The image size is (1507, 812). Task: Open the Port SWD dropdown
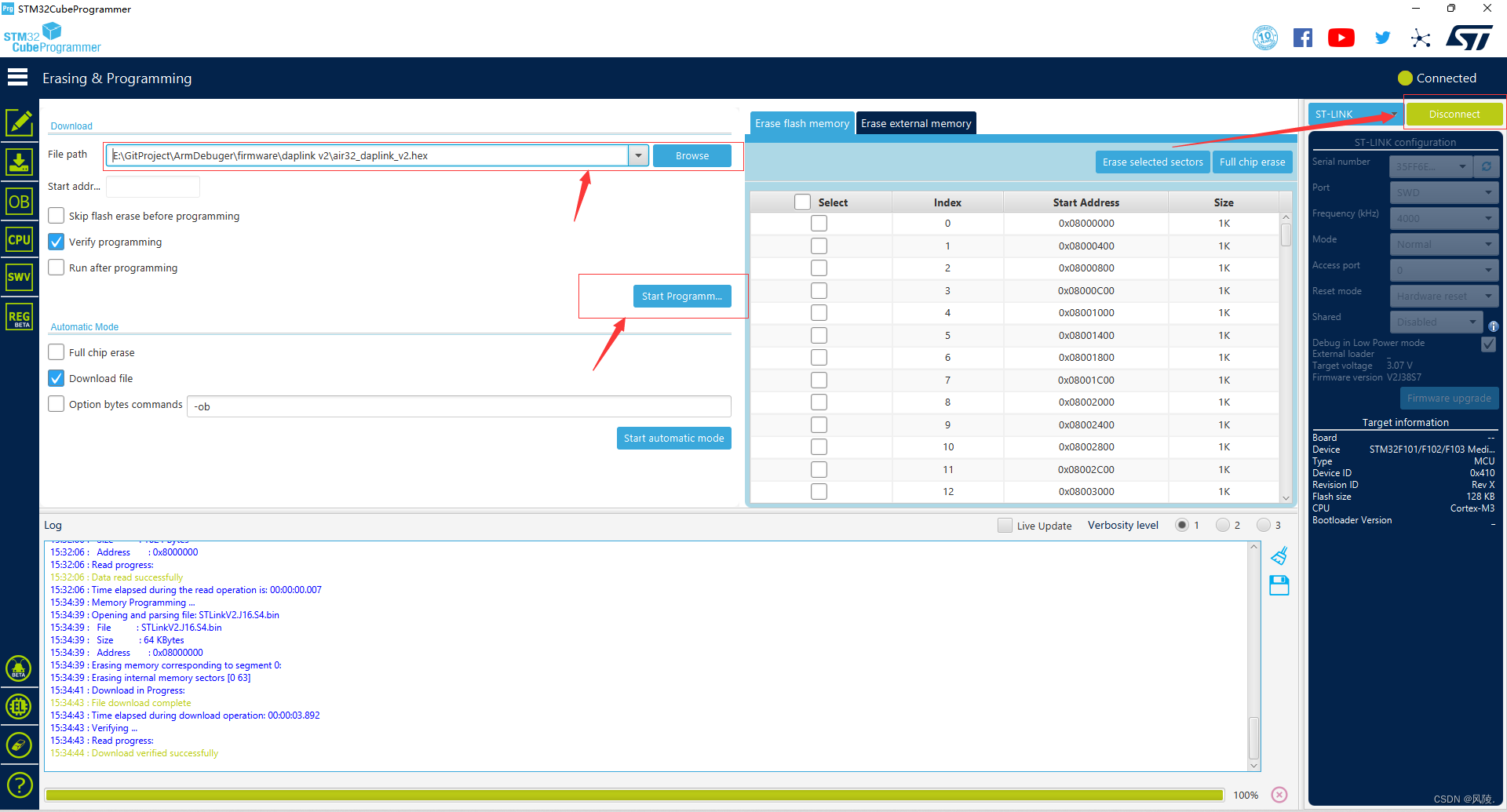coord(1444,192)
